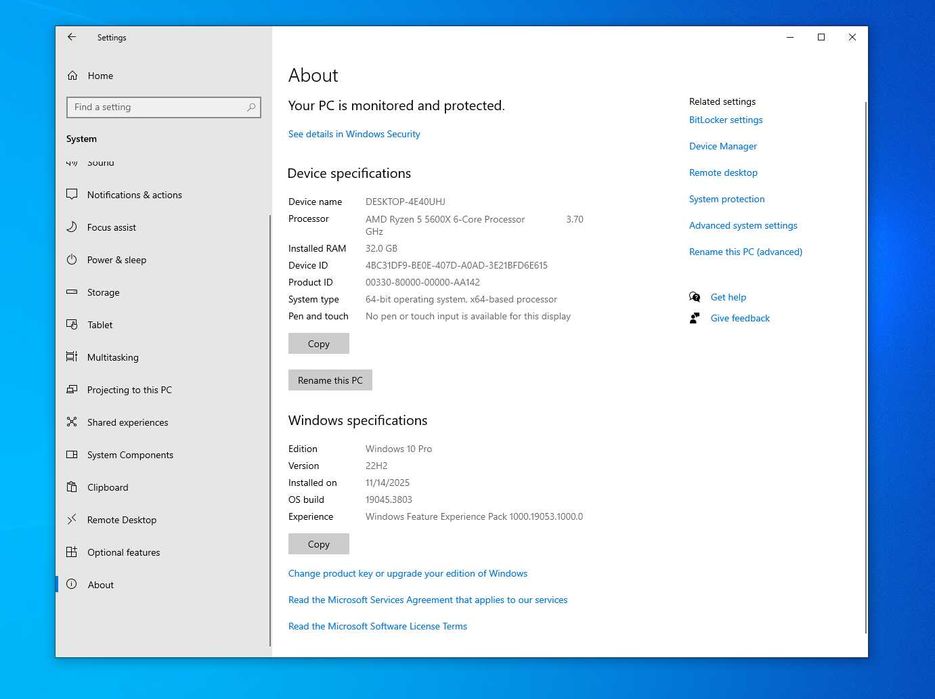Viewport: 935px width, 699px height.
Task: Click the Installed on date 11/14/2025
Action: pyautogui.click(x=387, y=483)
